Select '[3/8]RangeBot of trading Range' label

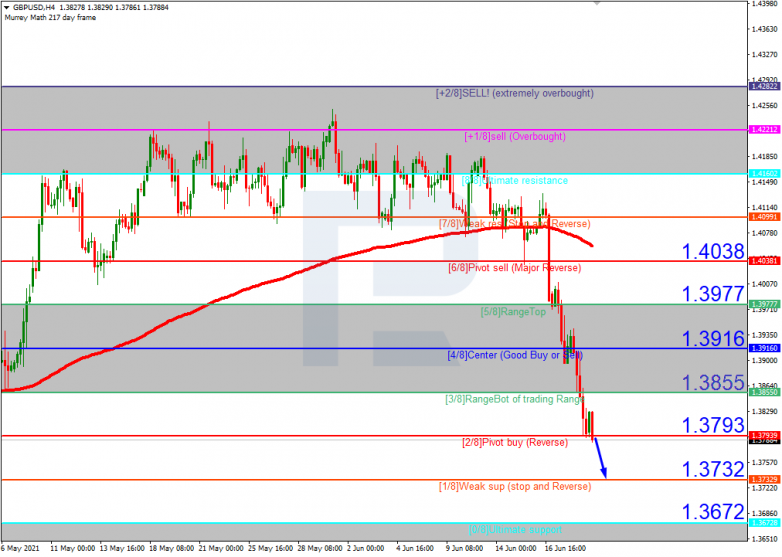(x=515, y=399)
